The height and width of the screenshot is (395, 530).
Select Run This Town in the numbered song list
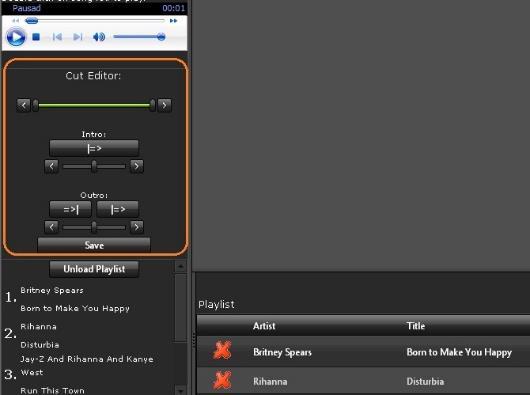click(52, 390)
